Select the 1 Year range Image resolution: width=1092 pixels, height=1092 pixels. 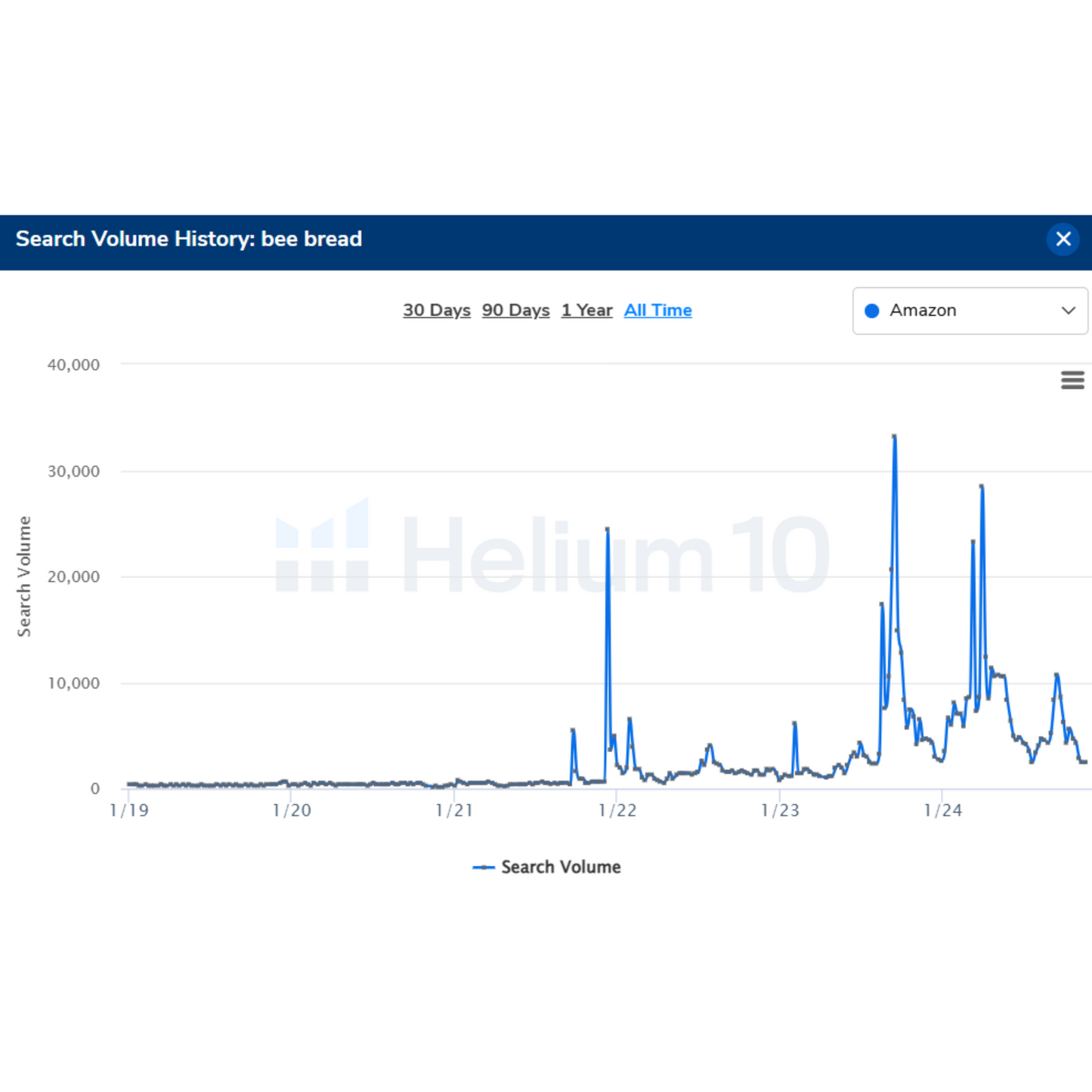[586, 311]
